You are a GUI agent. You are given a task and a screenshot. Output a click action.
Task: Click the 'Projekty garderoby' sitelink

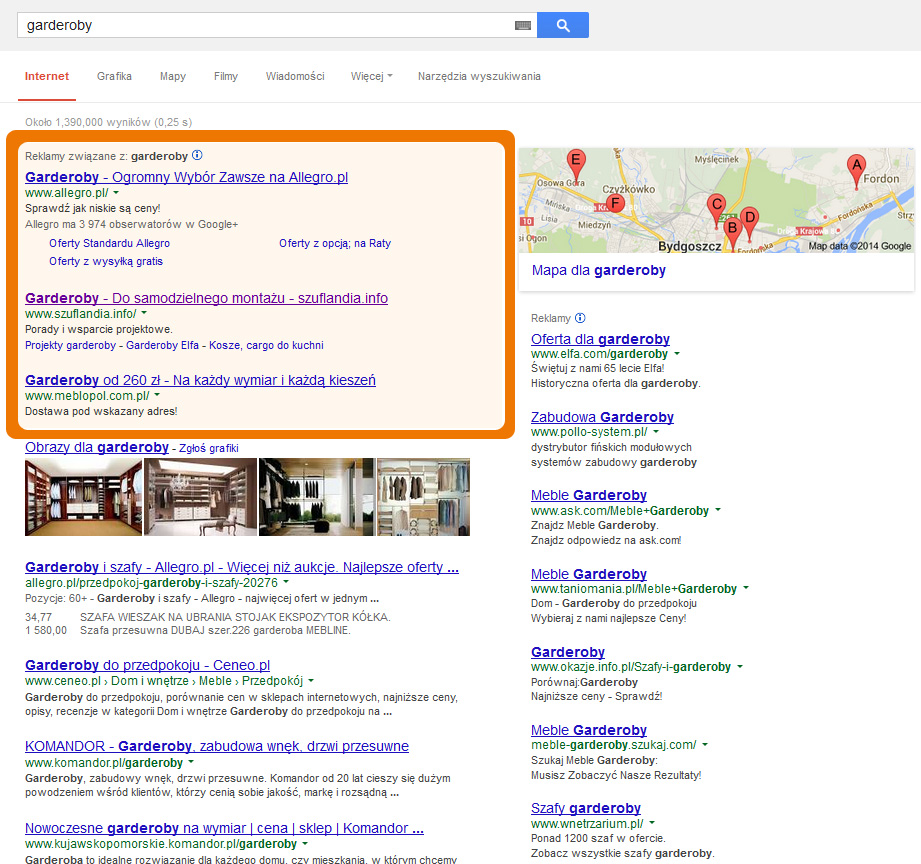coord(70,345)
